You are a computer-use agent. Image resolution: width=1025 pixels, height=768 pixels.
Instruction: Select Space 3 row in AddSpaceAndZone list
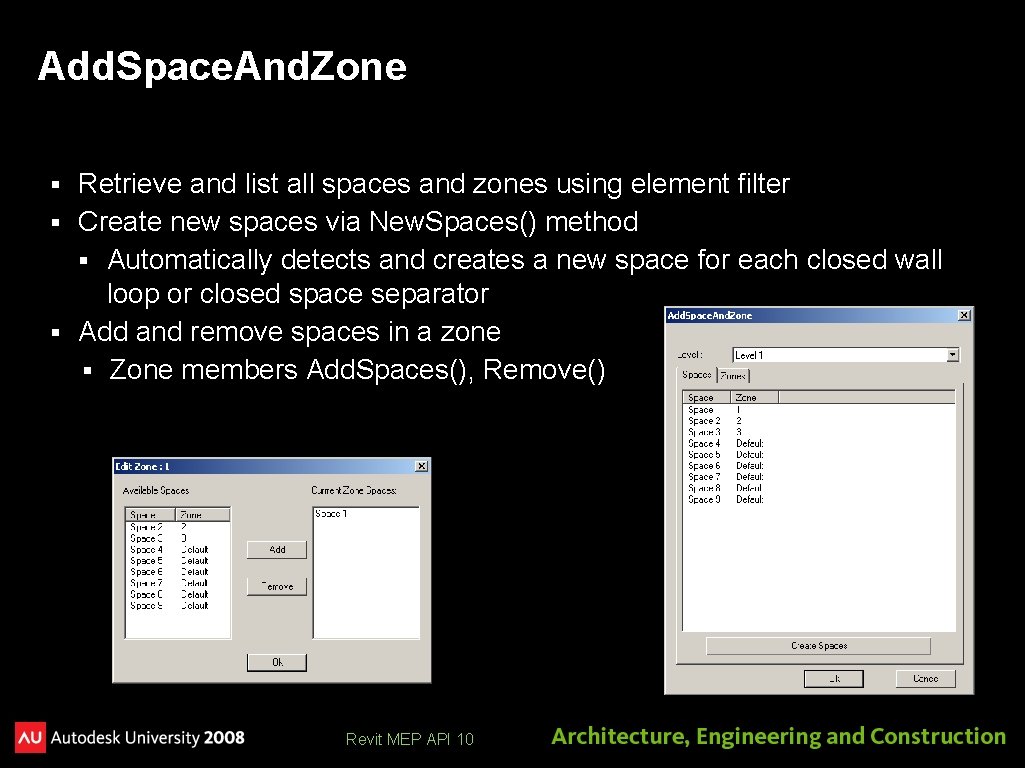click(818, 432)
